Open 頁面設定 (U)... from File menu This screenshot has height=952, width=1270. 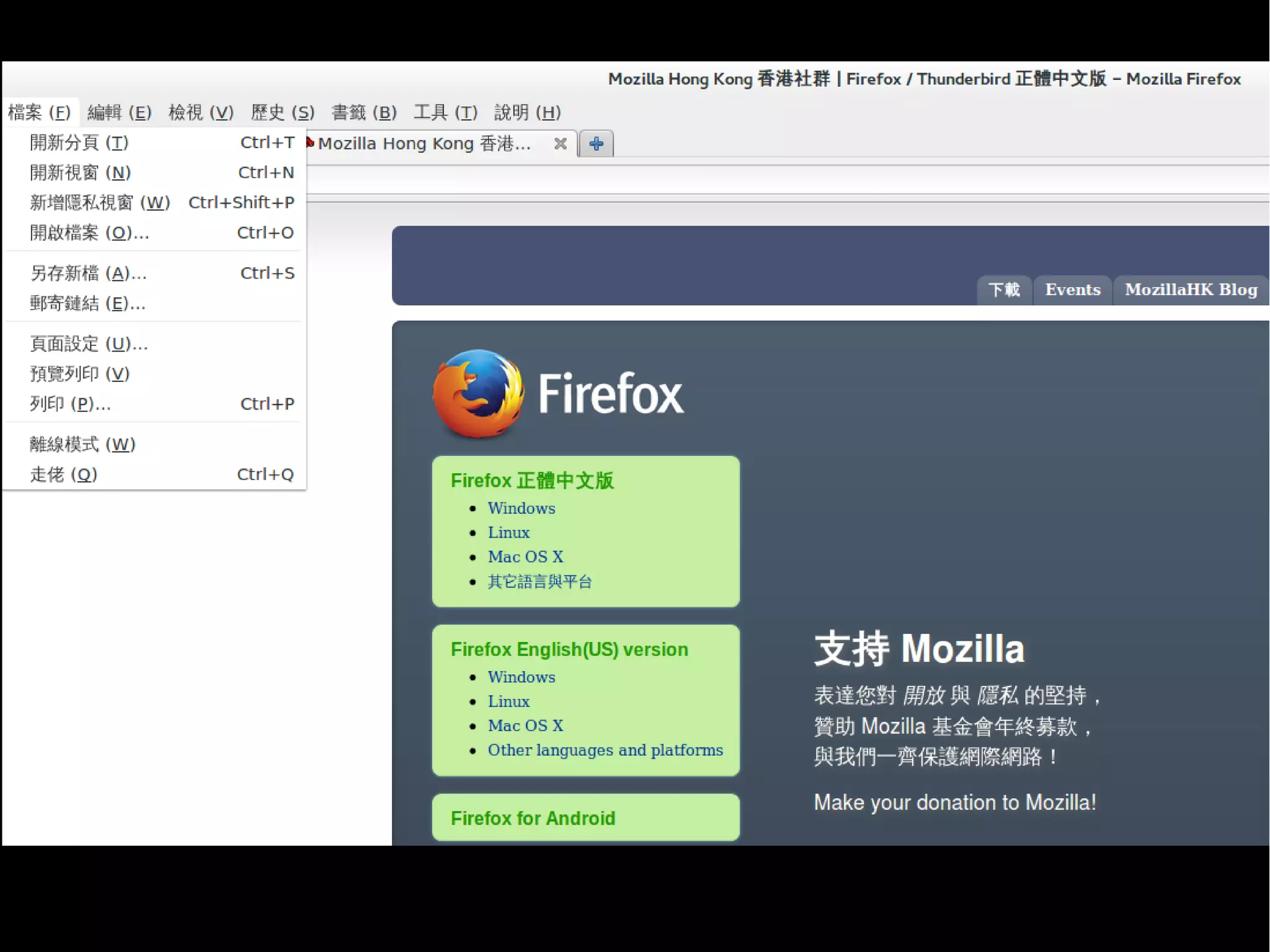154,344
